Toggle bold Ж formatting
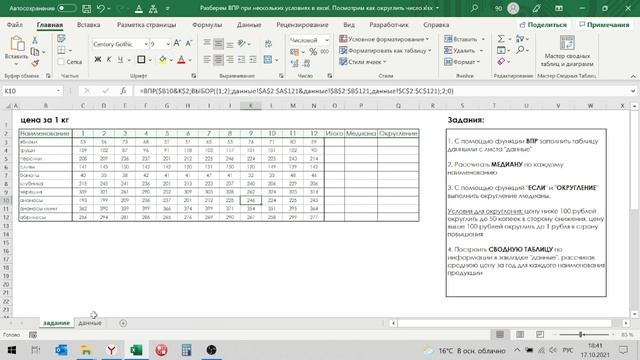This screenshot has width=640, height=360. coord(98,60)
